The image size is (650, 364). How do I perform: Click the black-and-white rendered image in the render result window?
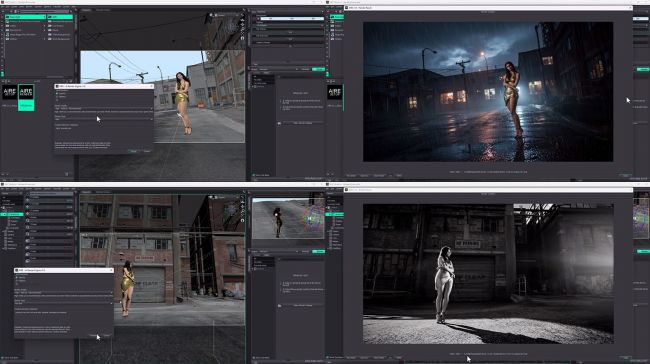point(488,274)
